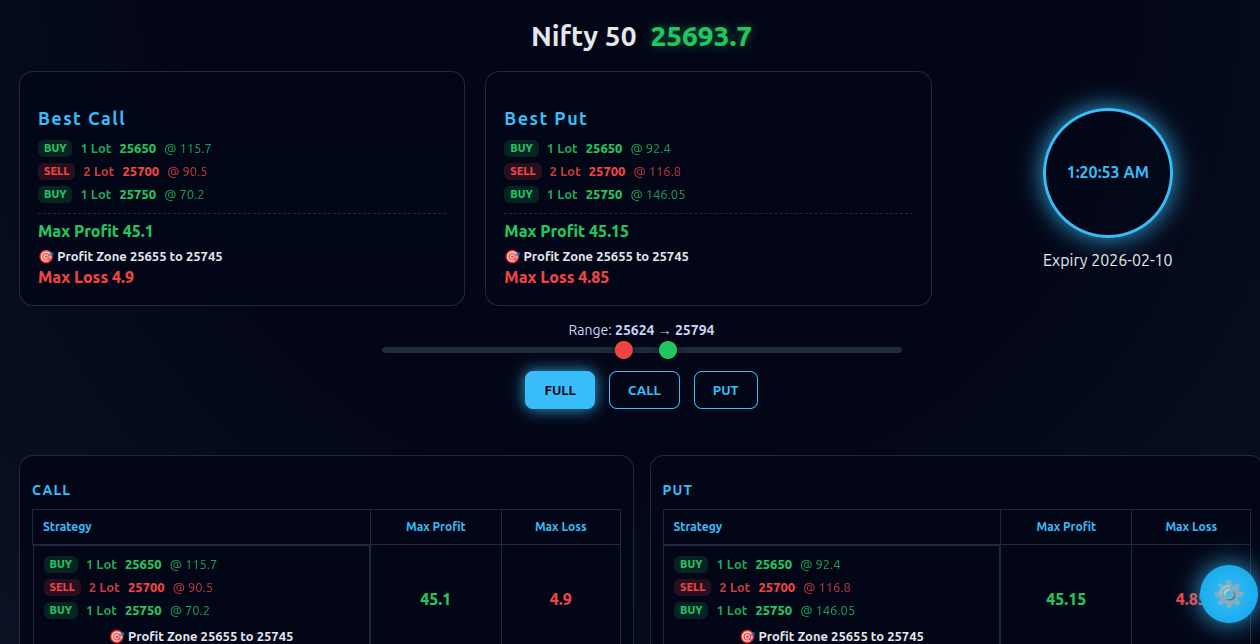The height and width of the screenshot is (644, 1260).
Task: Click the Nifty 50 price 25693.7
Action: [x=701, y=37]
